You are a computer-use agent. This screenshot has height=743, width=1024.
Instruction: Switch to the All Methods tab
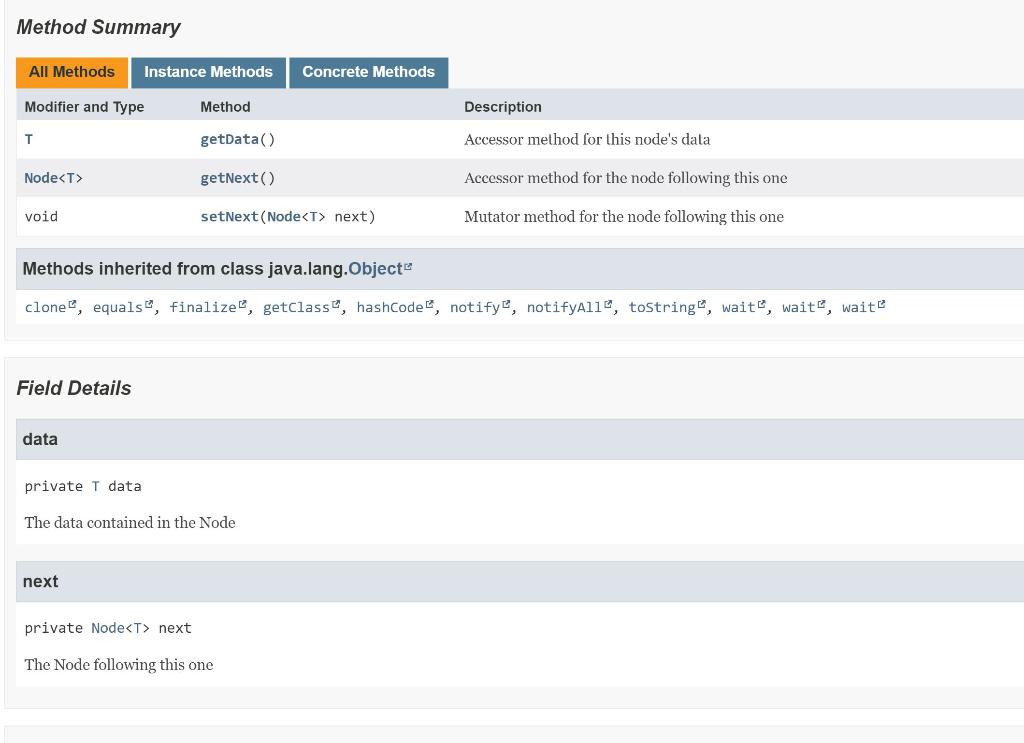pyautogui.click(x=71, y=72)
